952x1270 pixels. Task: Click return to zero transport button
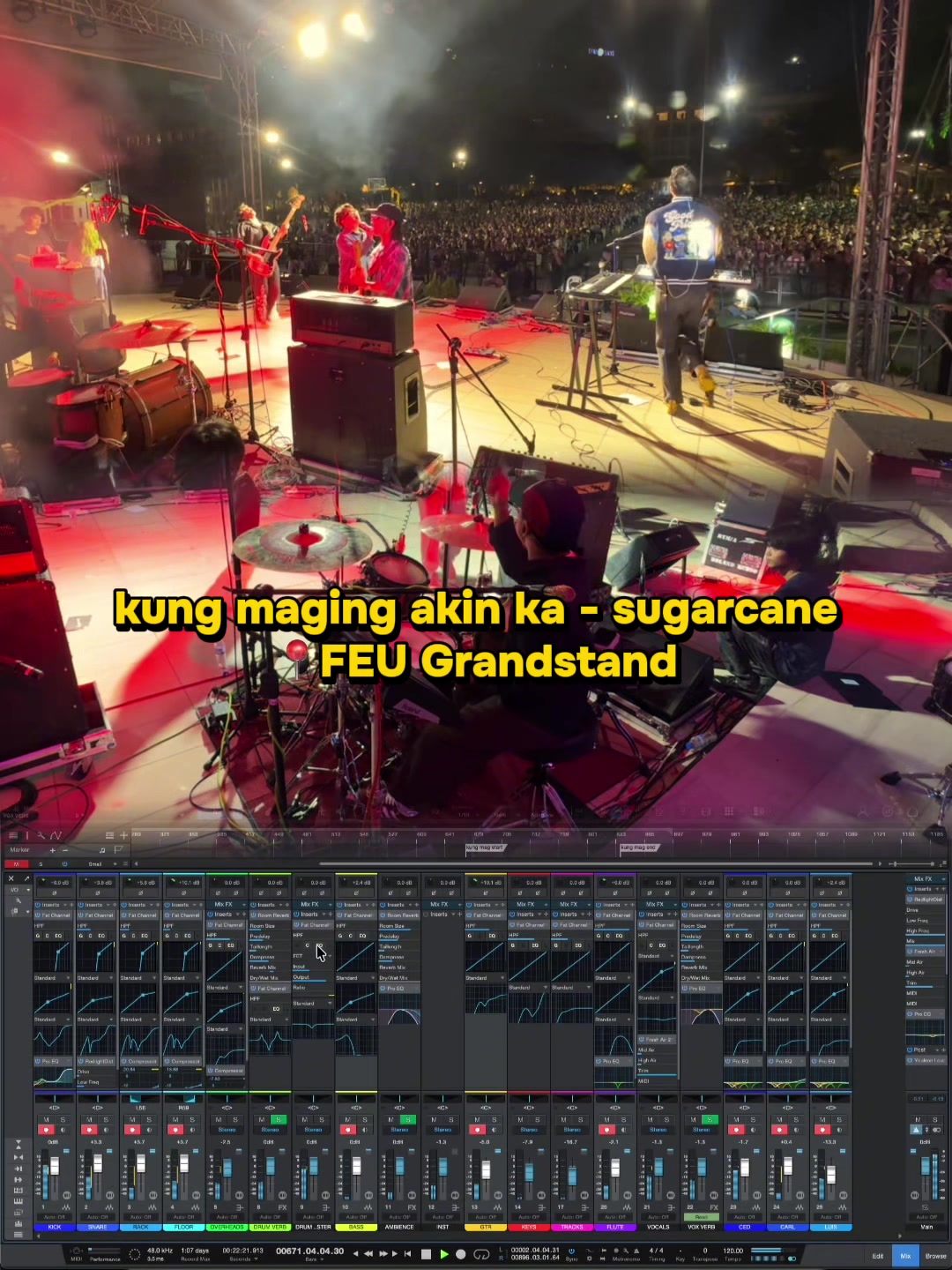point(407,1253)
